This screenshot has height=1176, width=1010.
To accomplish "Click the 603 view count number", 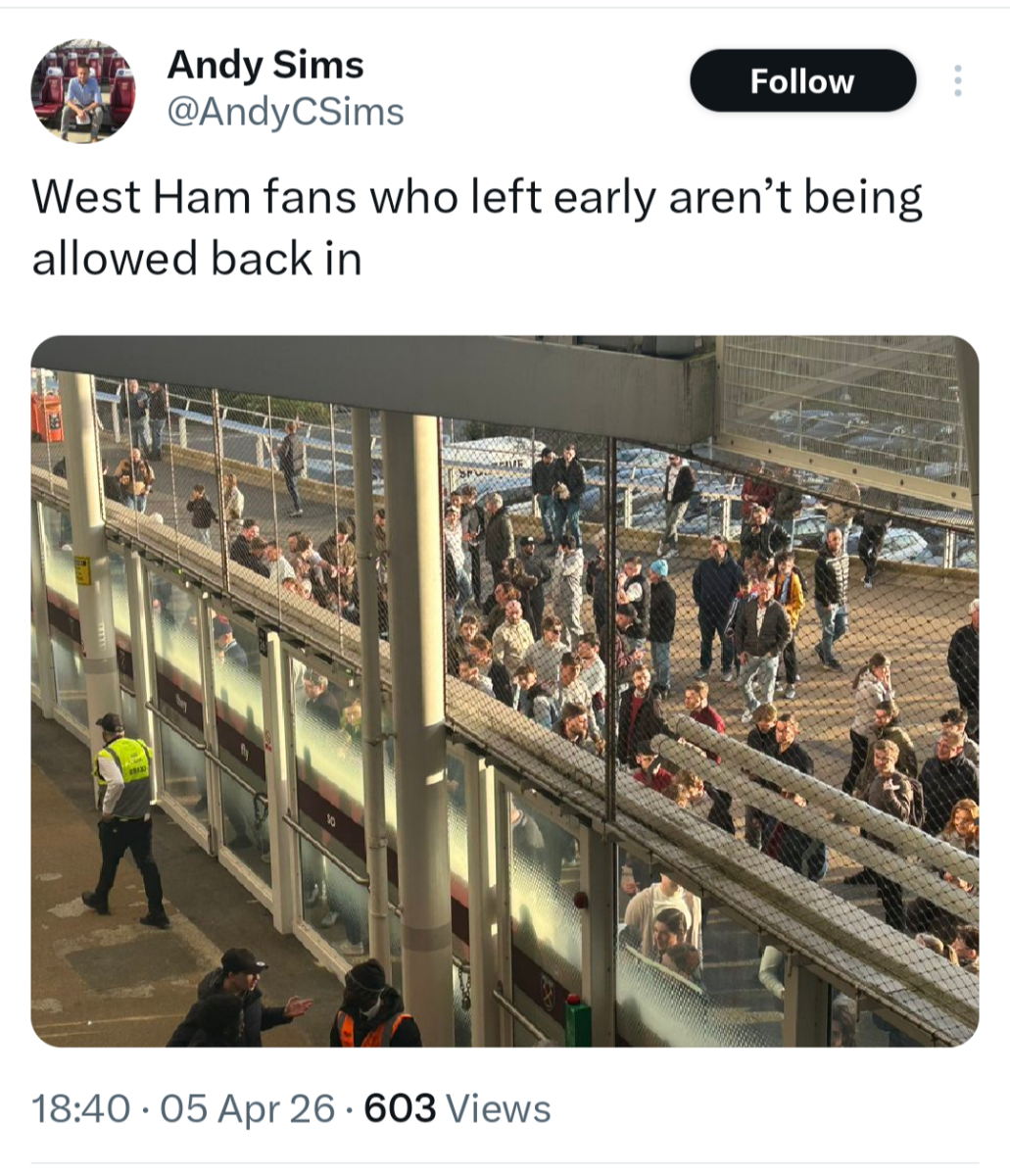I will 400,1108.
